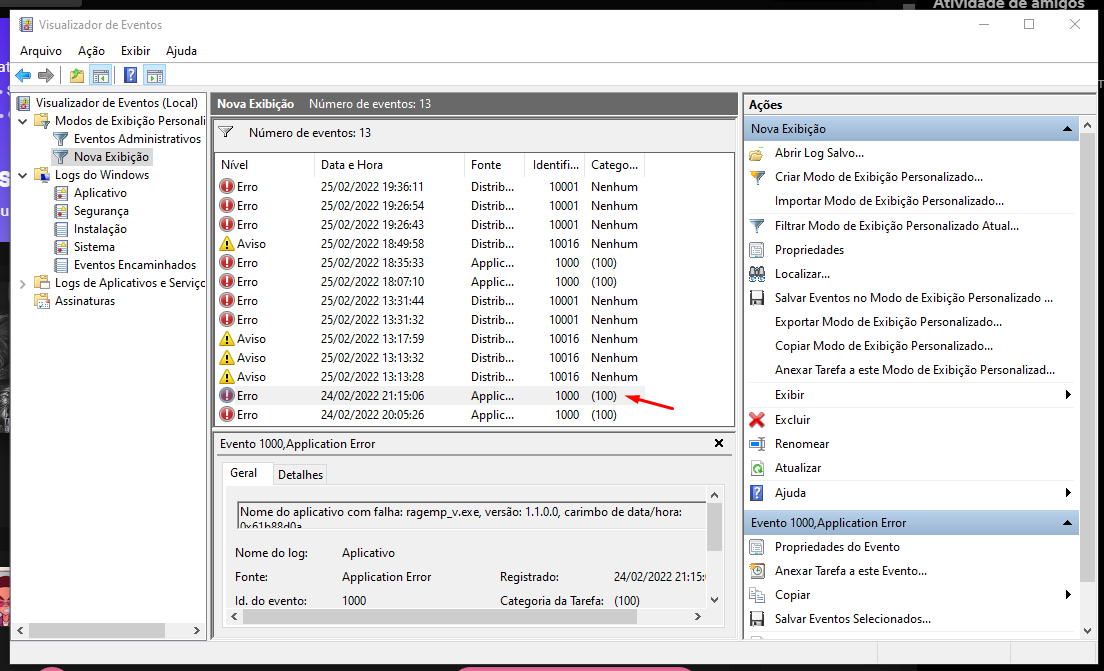Collapse the Logs do Windows tree node
Screen dimensions: 1104x671
point(23,175)
